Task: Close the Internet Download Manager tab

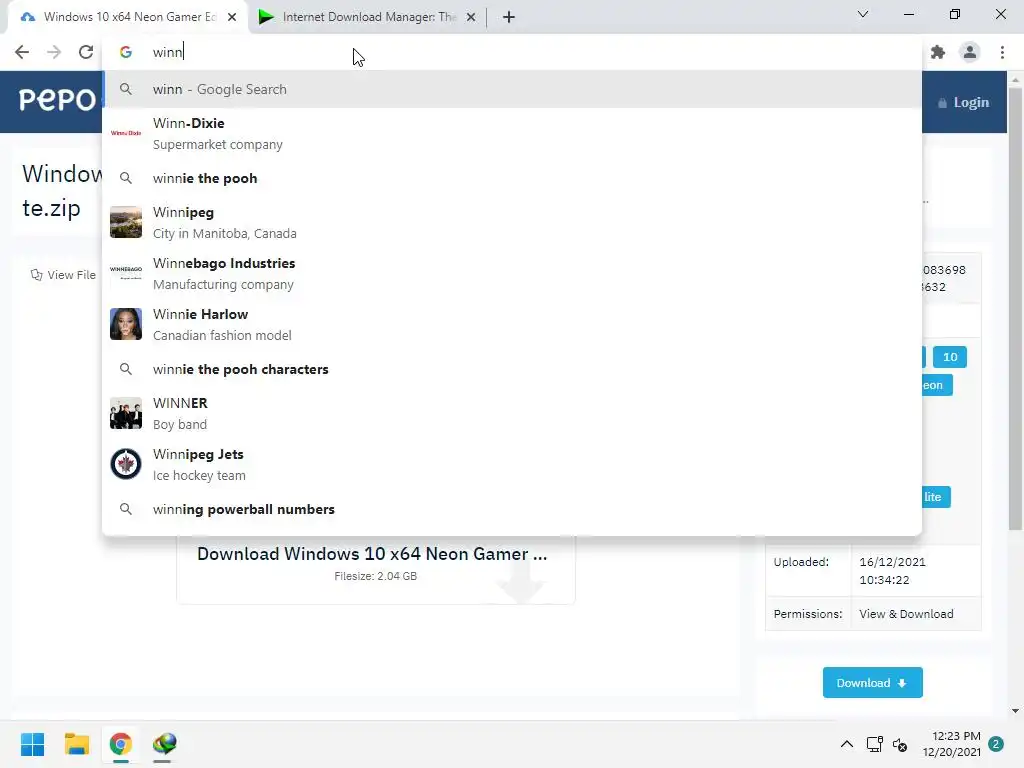Action: coord(471,17)
